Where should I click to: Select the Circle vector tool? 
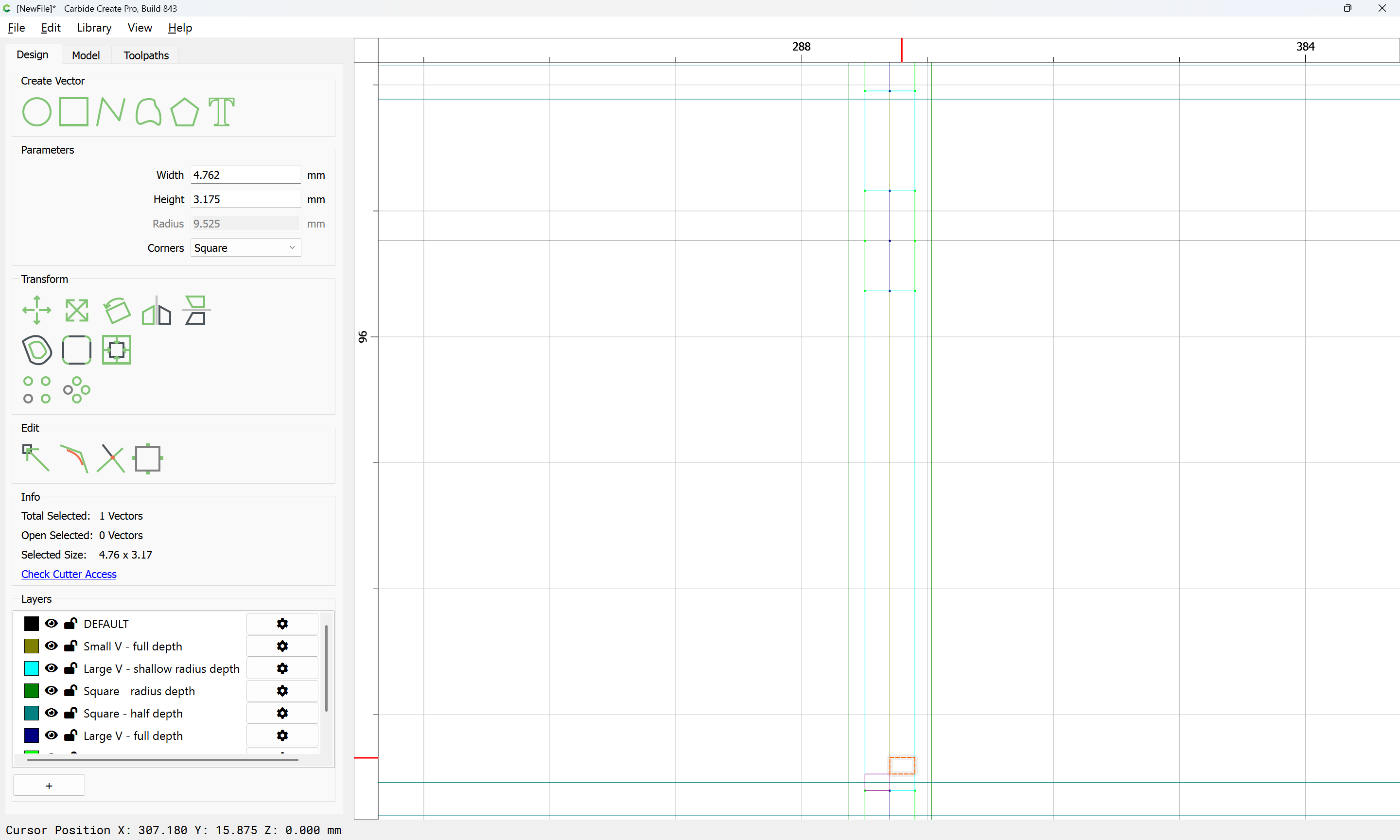click(37, 111)
